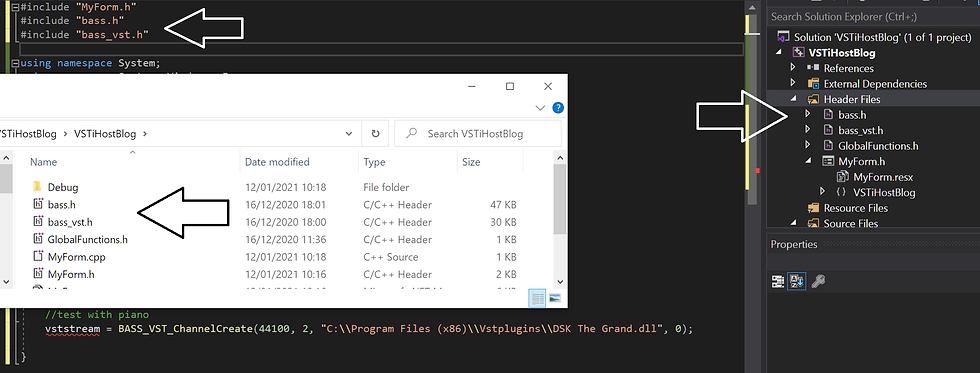
Task: Expand bass.h in Solution Explorer
Action: click(x=808, y=115)
